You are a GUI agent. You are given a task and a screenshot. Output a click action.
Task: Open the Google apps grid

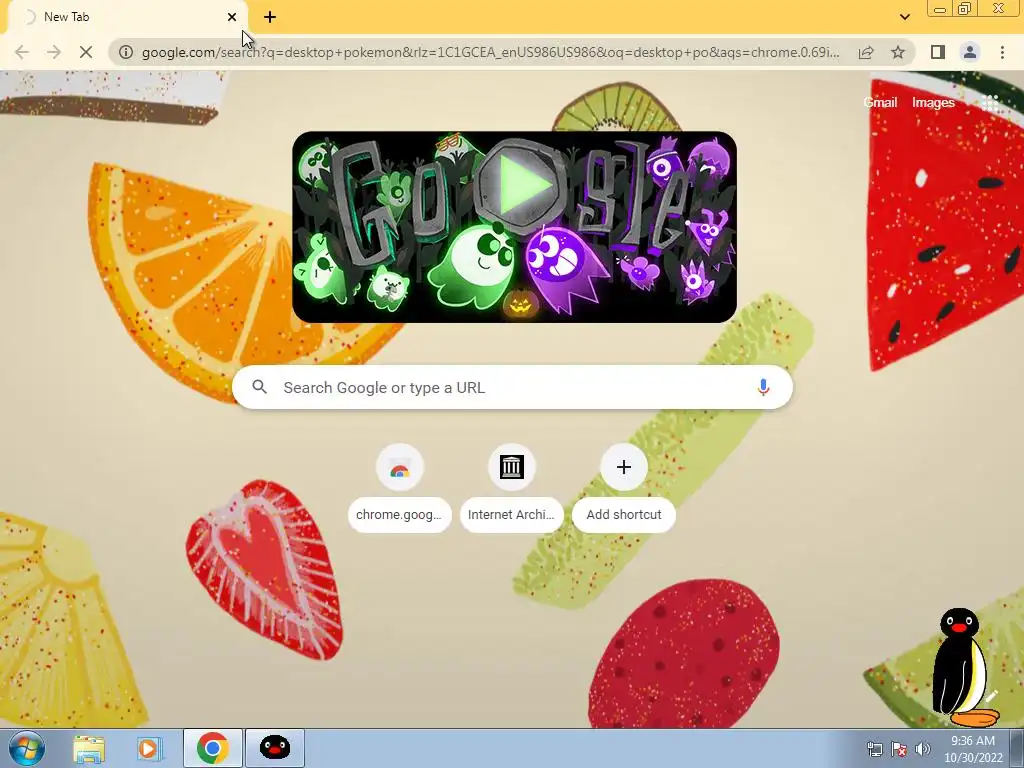(x=990, y=102)
